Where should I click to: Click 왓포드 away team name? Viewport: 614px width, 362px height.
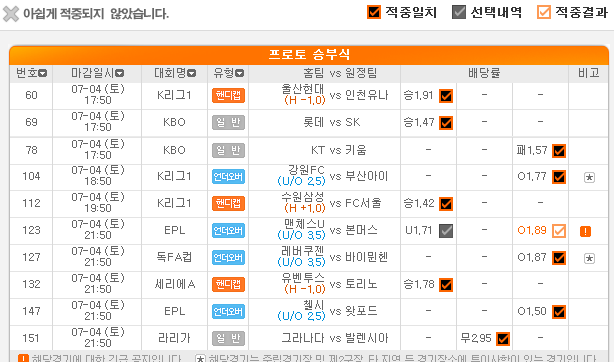361,312
